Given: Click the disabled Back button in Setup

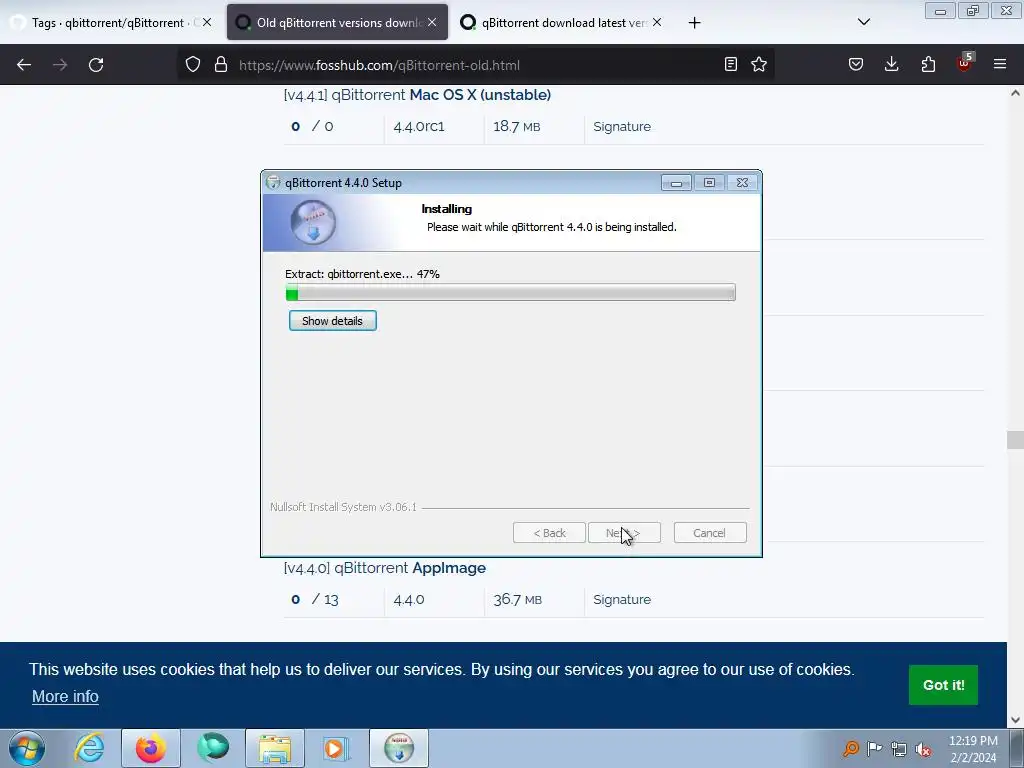Looking at the screenshot, I should [x=549, y=533].
